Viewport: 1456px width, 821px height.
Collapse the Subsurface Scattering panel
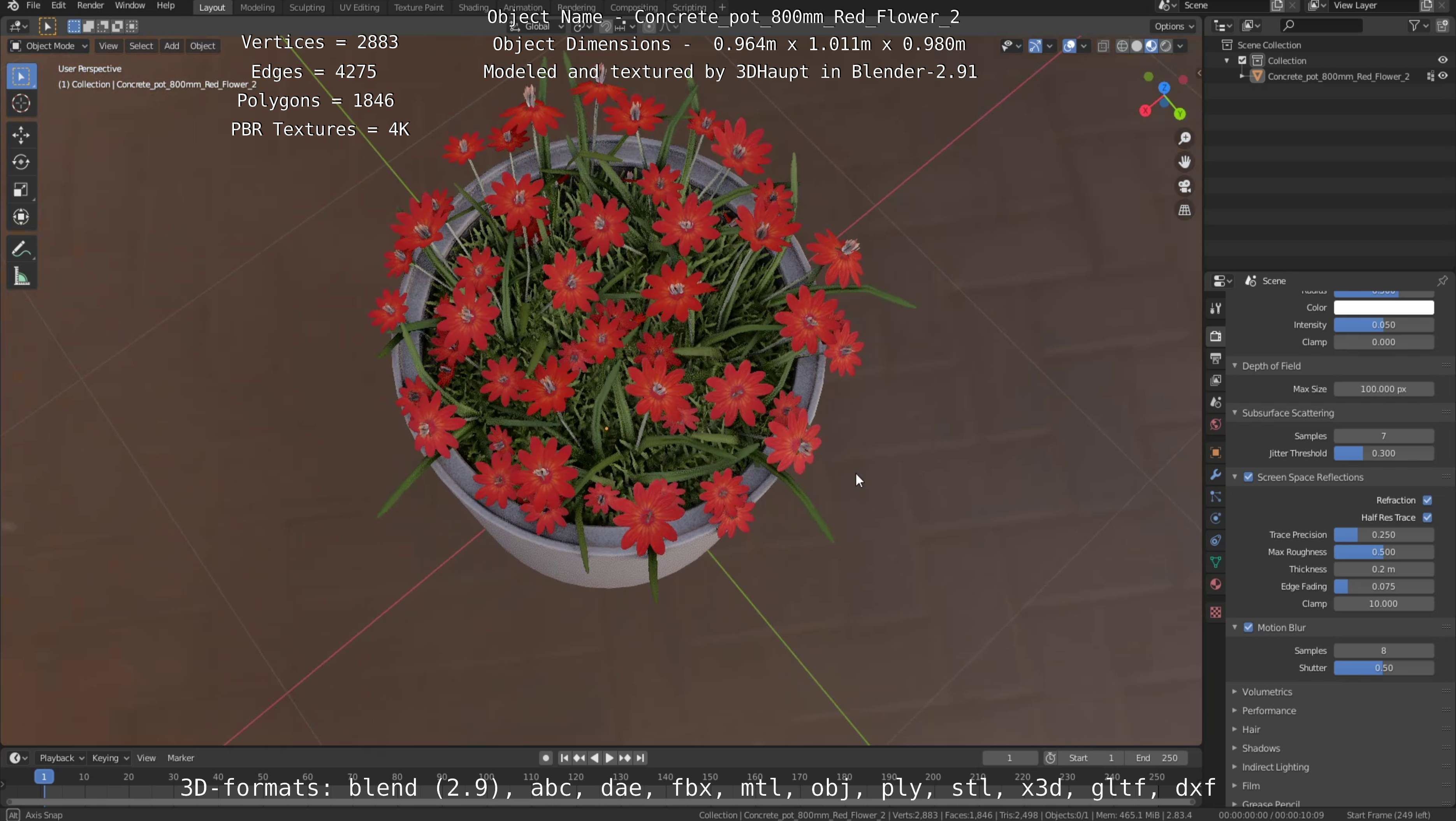[1287, 413]
